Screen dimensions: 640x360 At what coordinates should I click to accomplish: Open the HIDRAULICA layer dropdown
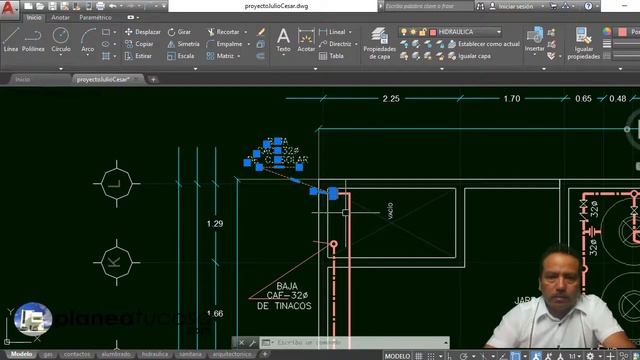coord(499,32)
